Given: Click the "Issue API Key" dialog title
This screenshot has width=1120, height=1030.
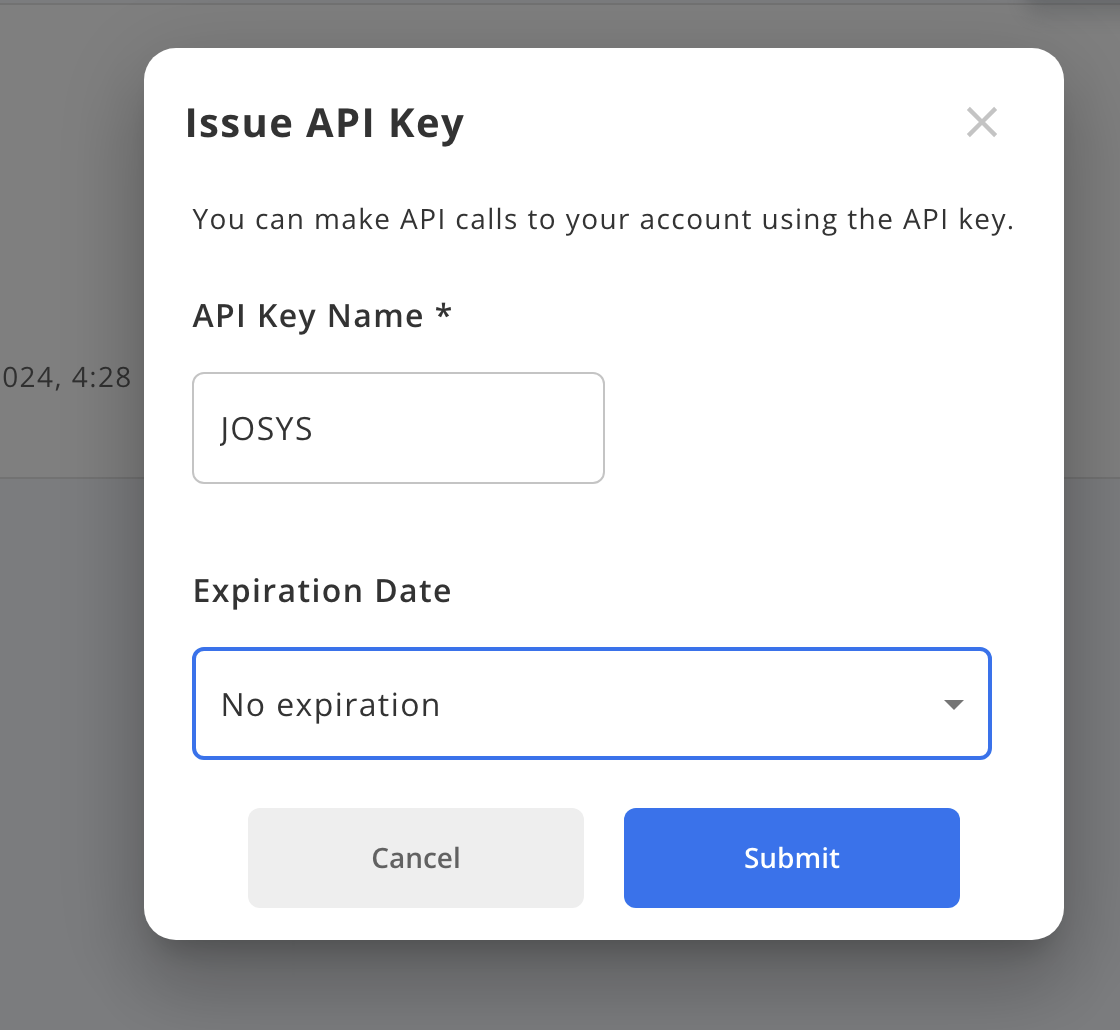Looking at the screenshot, I should 325,124.
